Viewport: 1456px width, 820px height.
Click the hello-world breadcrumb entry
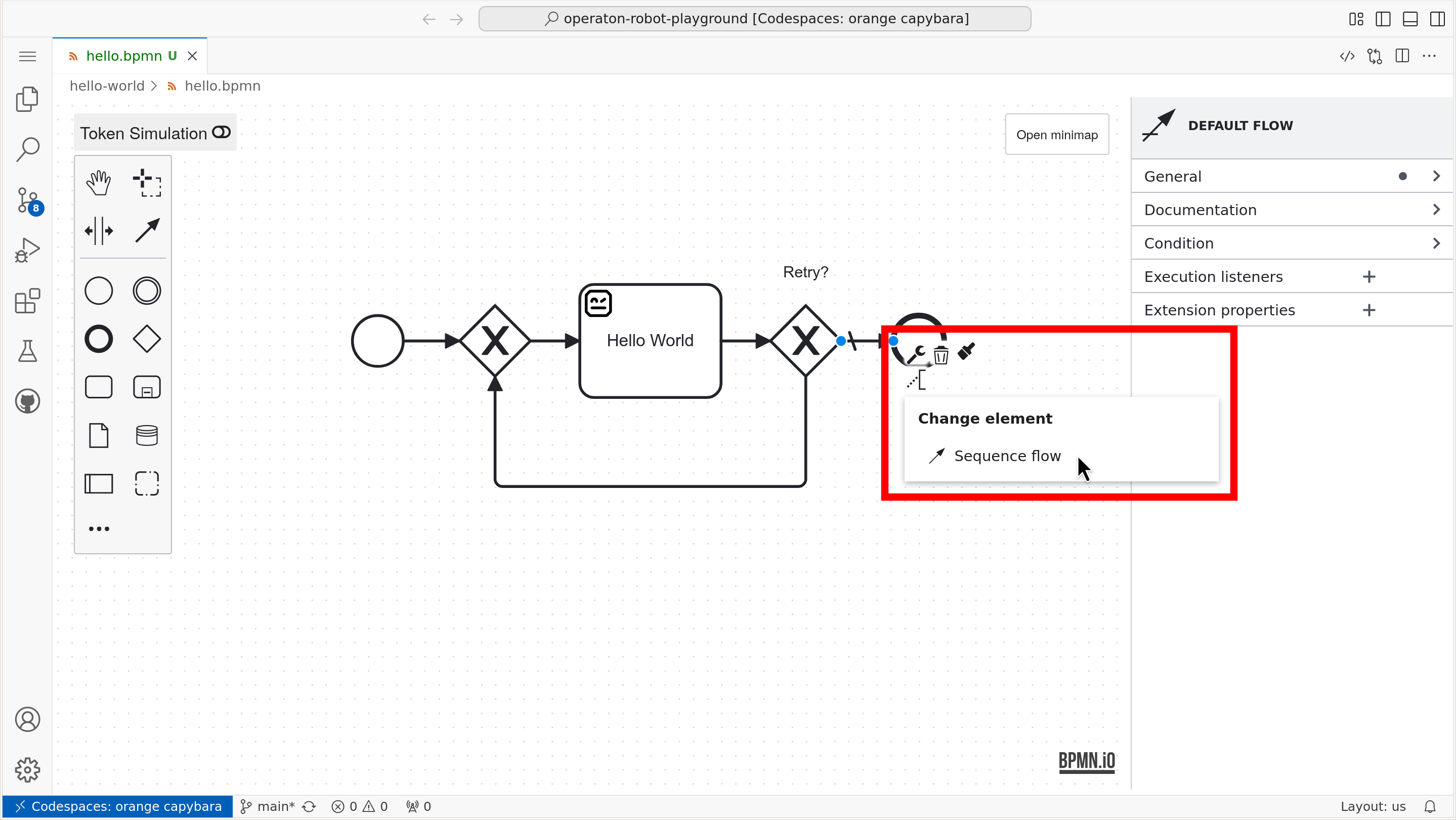(106, 86)
